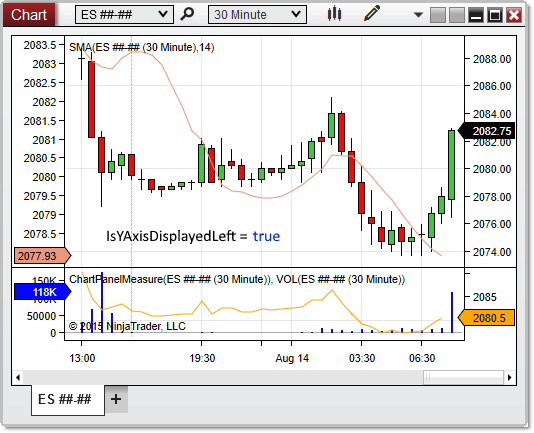Click the first gray link button in title bar
Screen dimensions: 534x433
(x=438, y=15)
